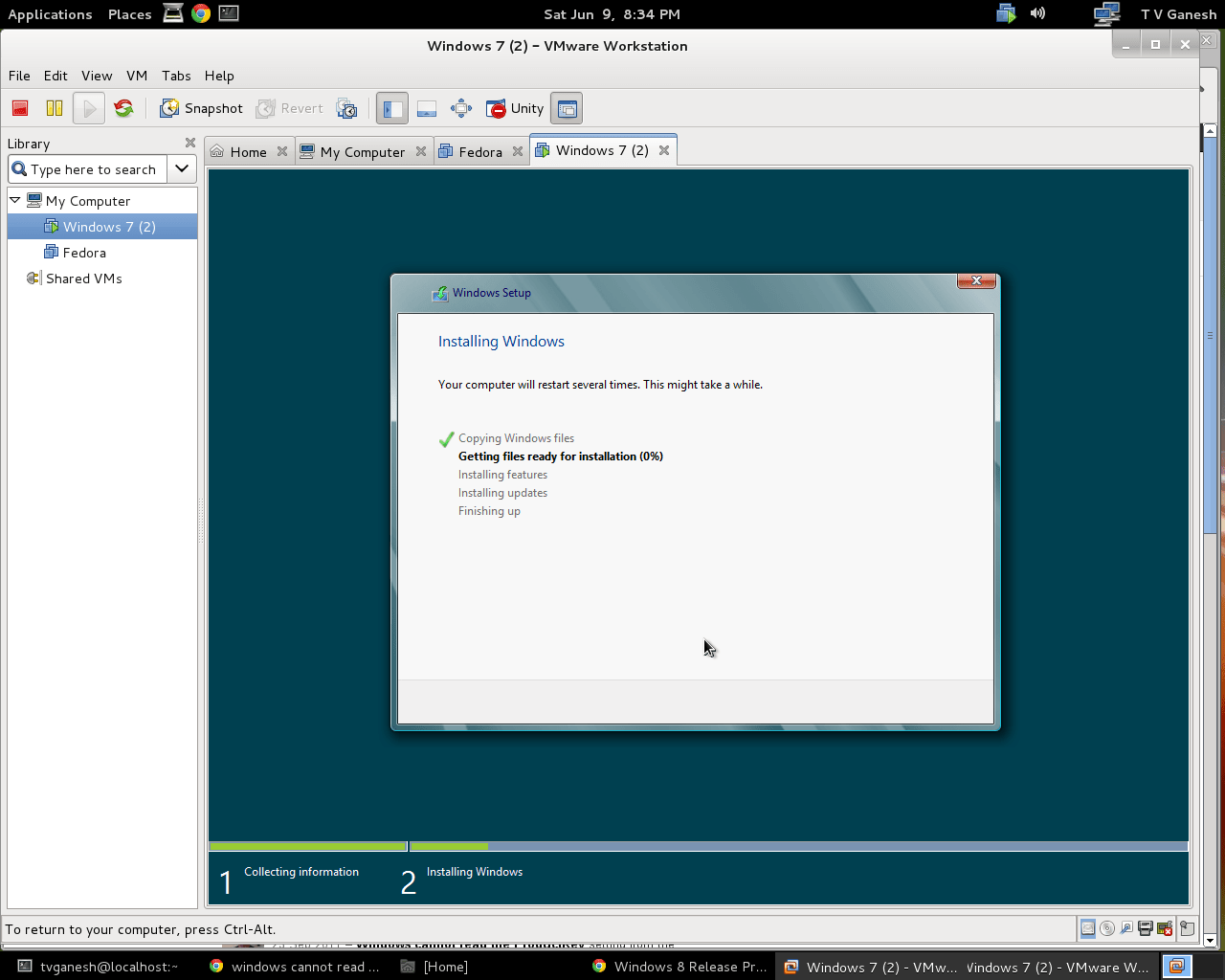The image size is (1225, 980).
Task: Launch Google Chrome from the top panel
Action: click(x=201, y=13)
